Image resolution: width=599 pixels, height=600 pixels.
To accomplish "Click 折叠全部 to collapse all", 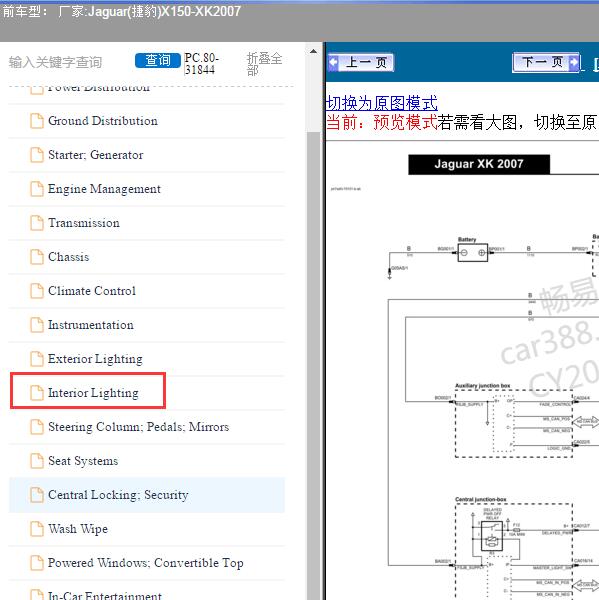I will (x=264, y=64).
